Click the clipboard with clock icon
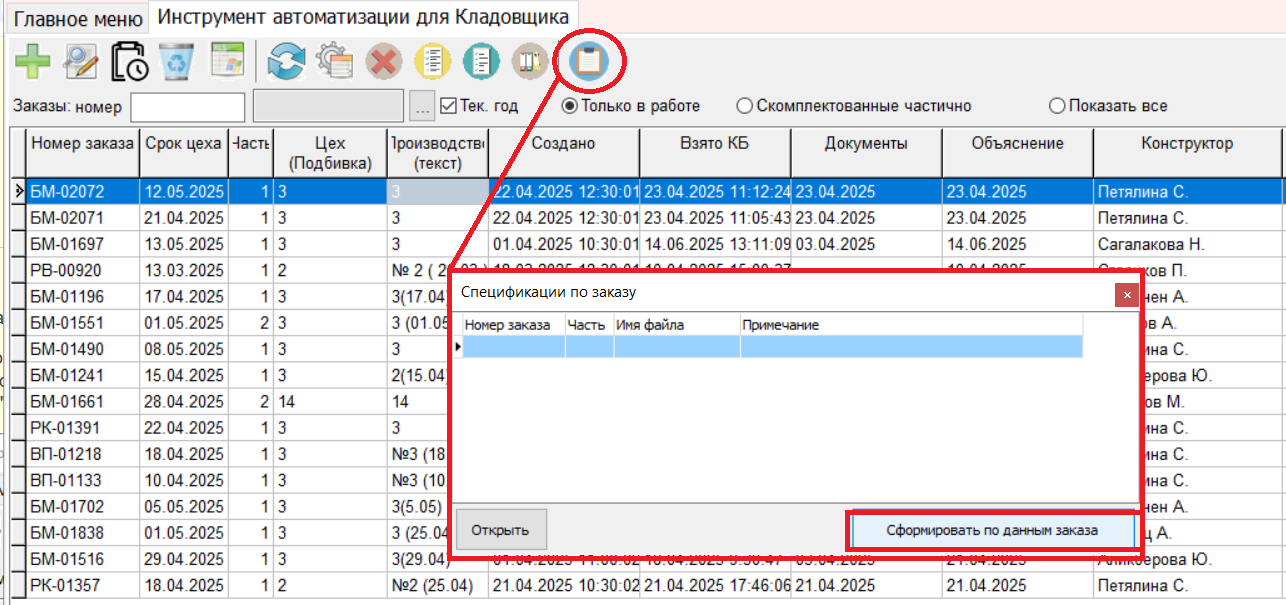This screenshot has width=1286, height=605. point(129,62)
